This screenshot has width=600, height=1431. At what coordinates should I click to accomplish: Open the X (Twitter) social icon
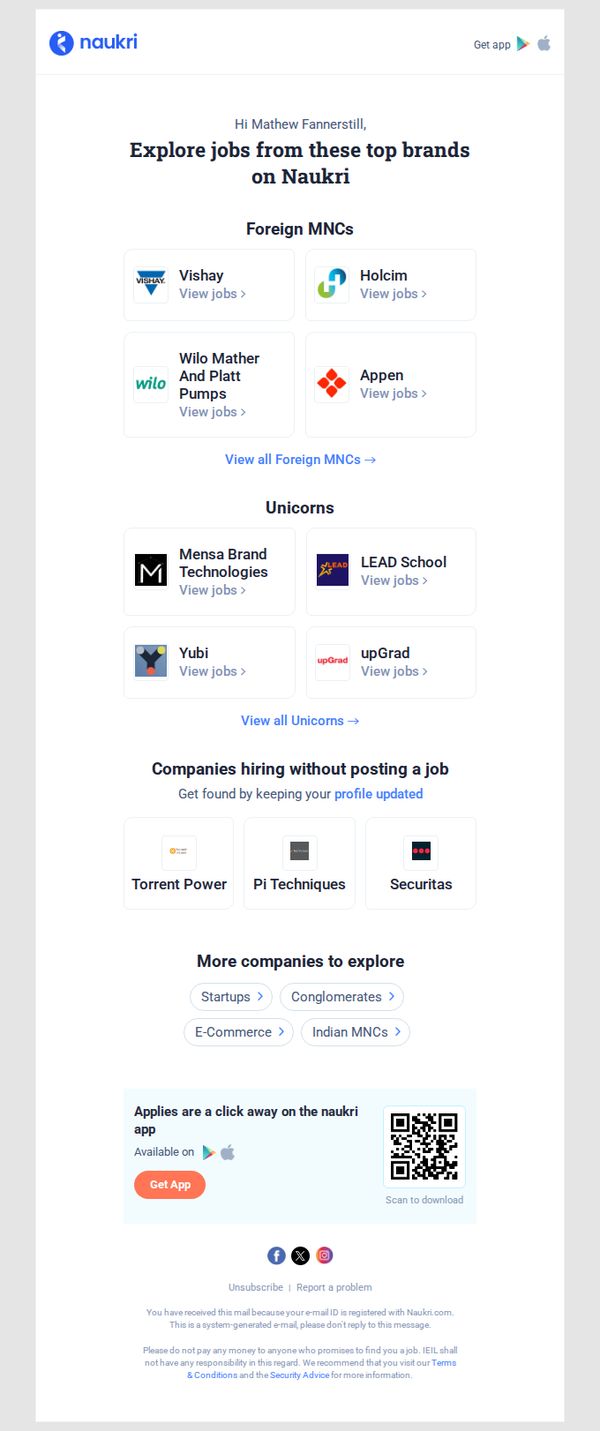coord(300,1256)
